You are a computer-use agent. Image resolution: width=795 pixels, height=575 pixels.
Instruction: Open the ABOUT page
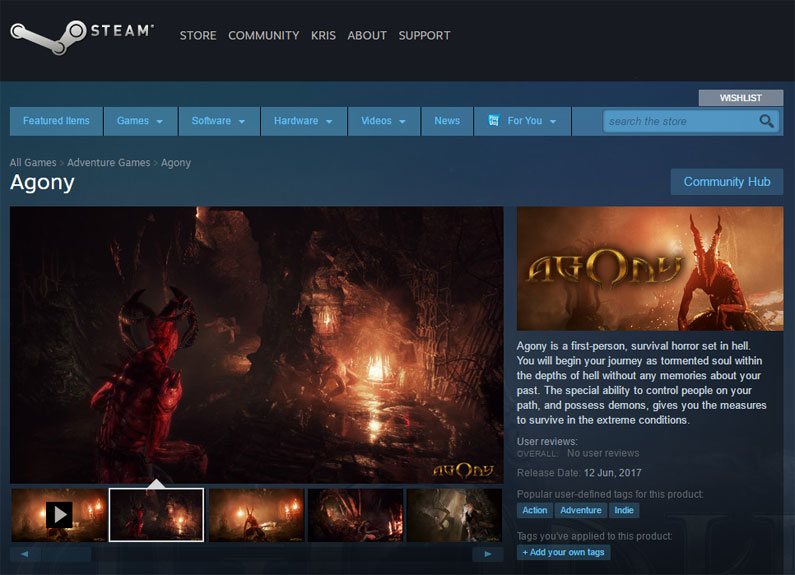tap(367, 35)
